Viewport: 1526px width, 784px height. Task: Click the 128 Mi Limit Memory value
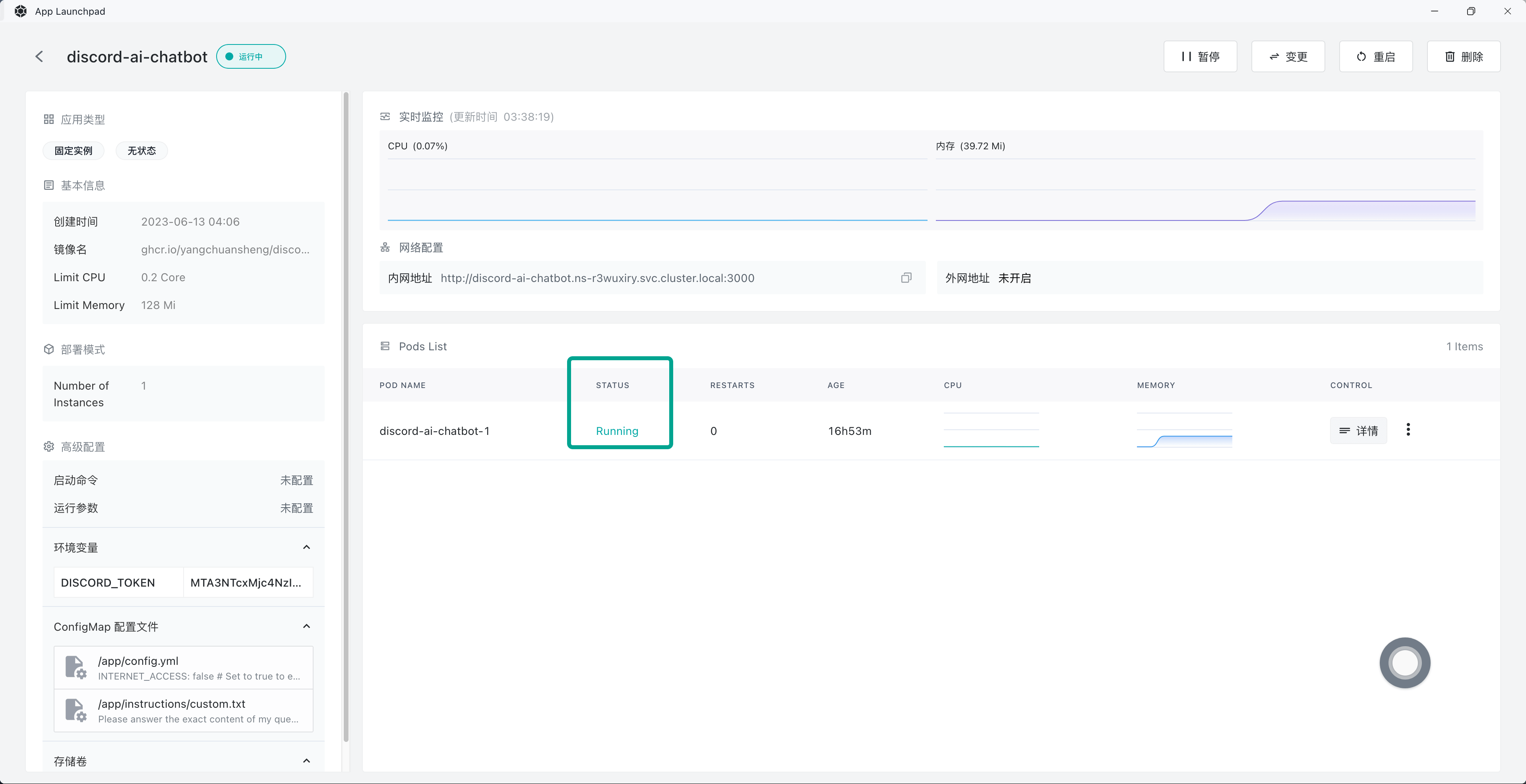point(158,305)
